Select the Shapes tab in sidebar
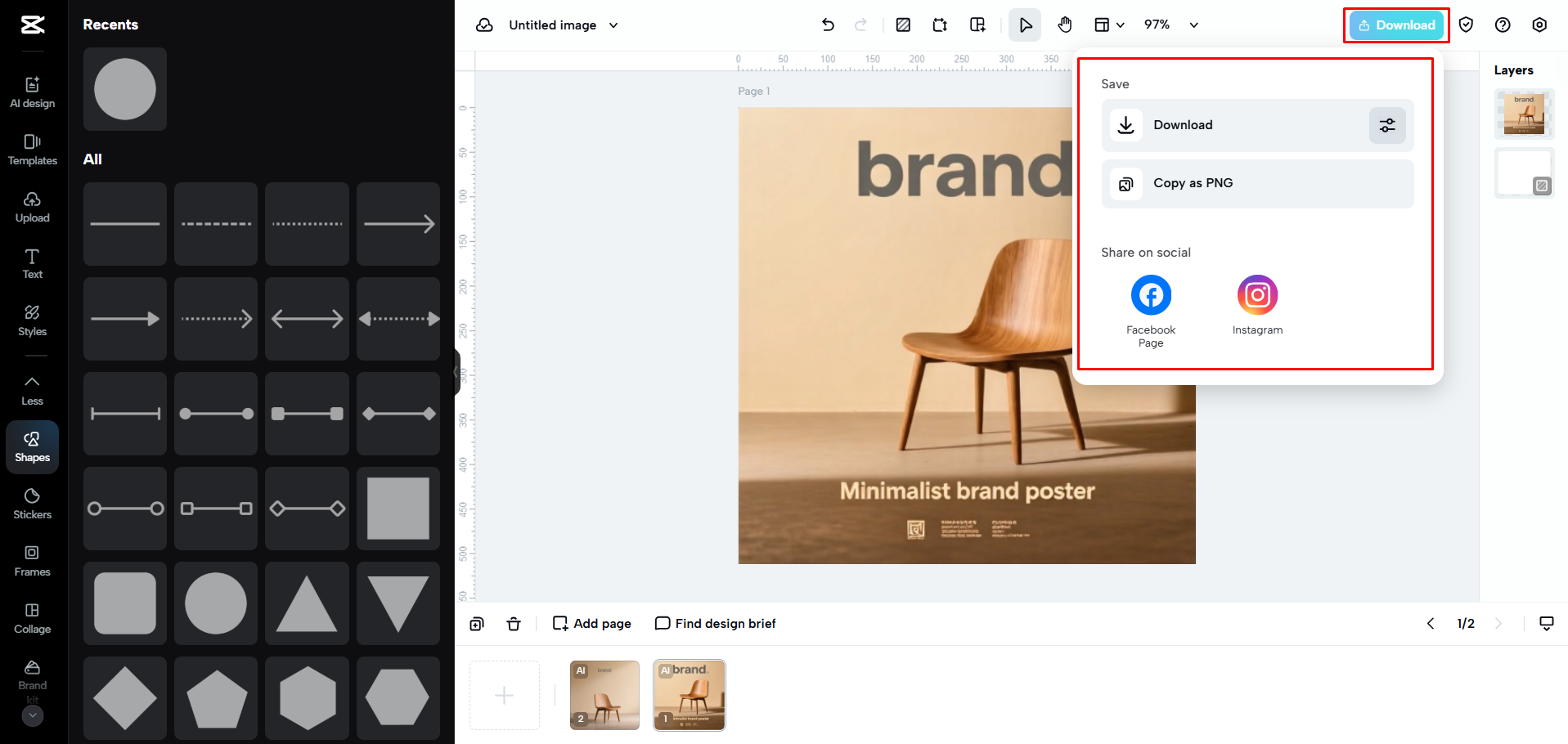 tap(33, 447)
